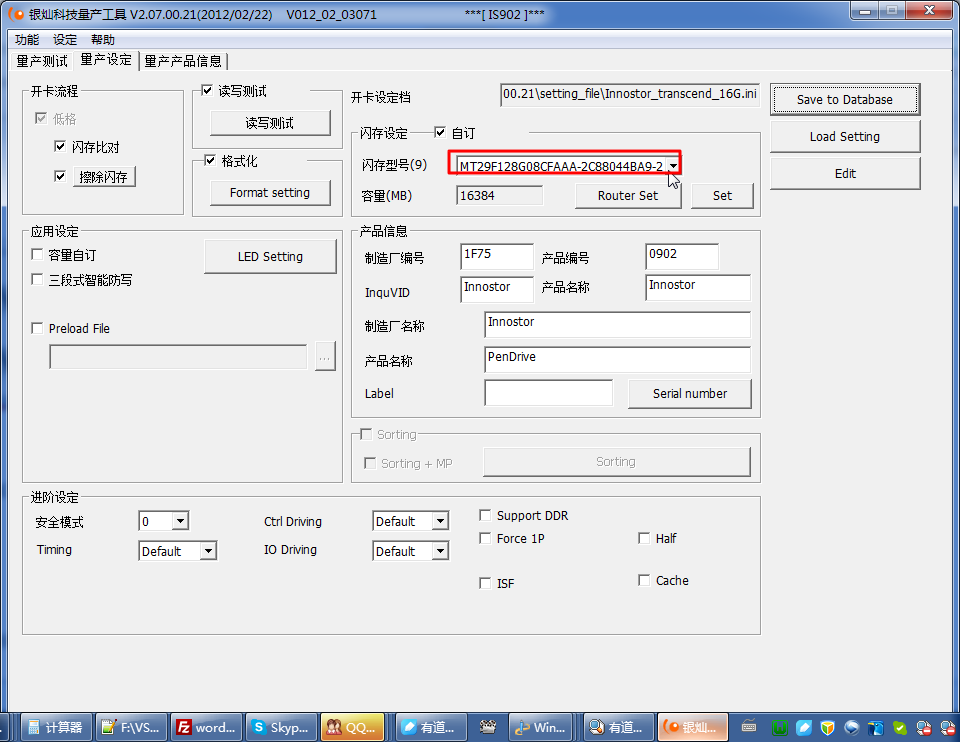The image size is (960, 742).
Task: Switch to the 量产产品信息 tab
Action: (183, 61)
